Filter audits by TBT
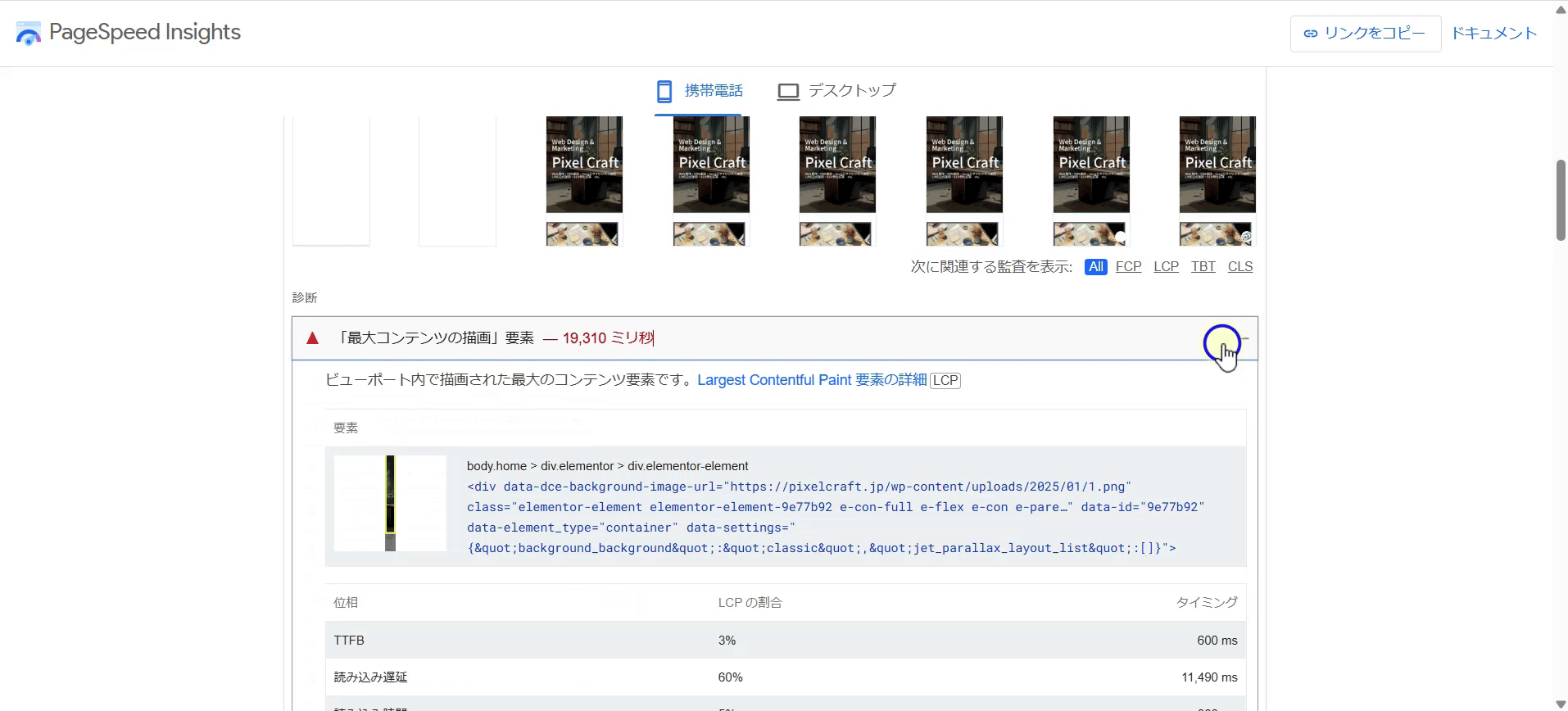 pos(1203,267)
